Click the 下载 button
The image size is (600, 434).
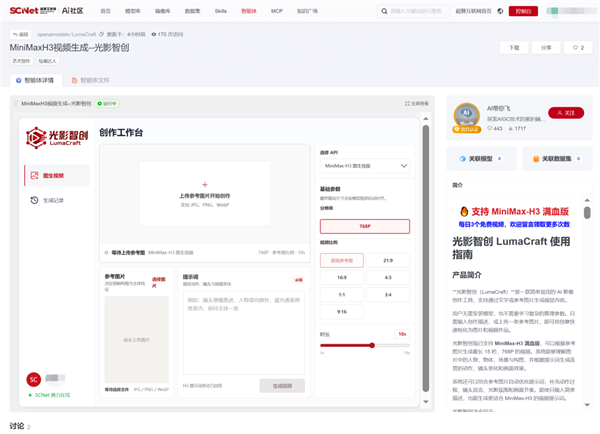pos(514,48)
